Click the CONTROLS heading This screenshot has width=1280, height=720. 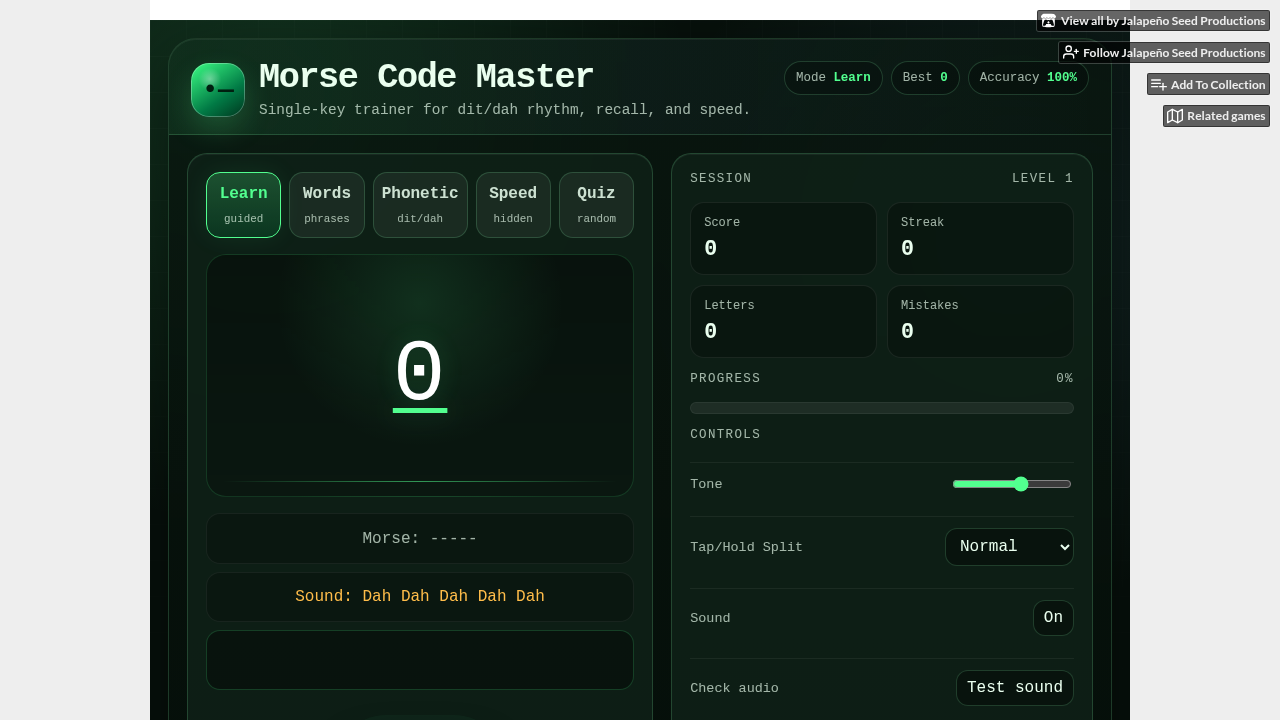(x=725, y=435)
